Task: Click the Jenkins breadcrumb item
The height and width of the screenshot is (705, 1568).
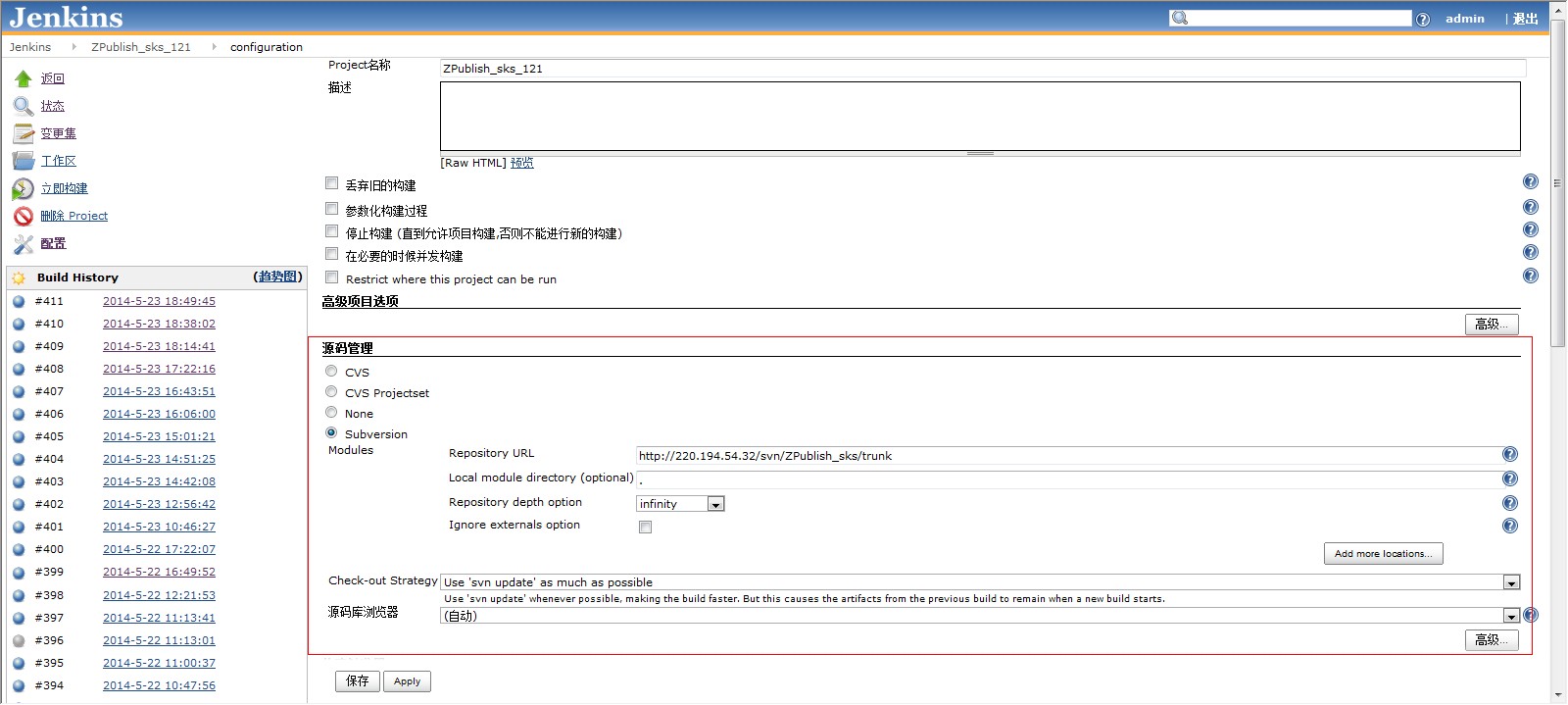Action: [x=30, y=47]
